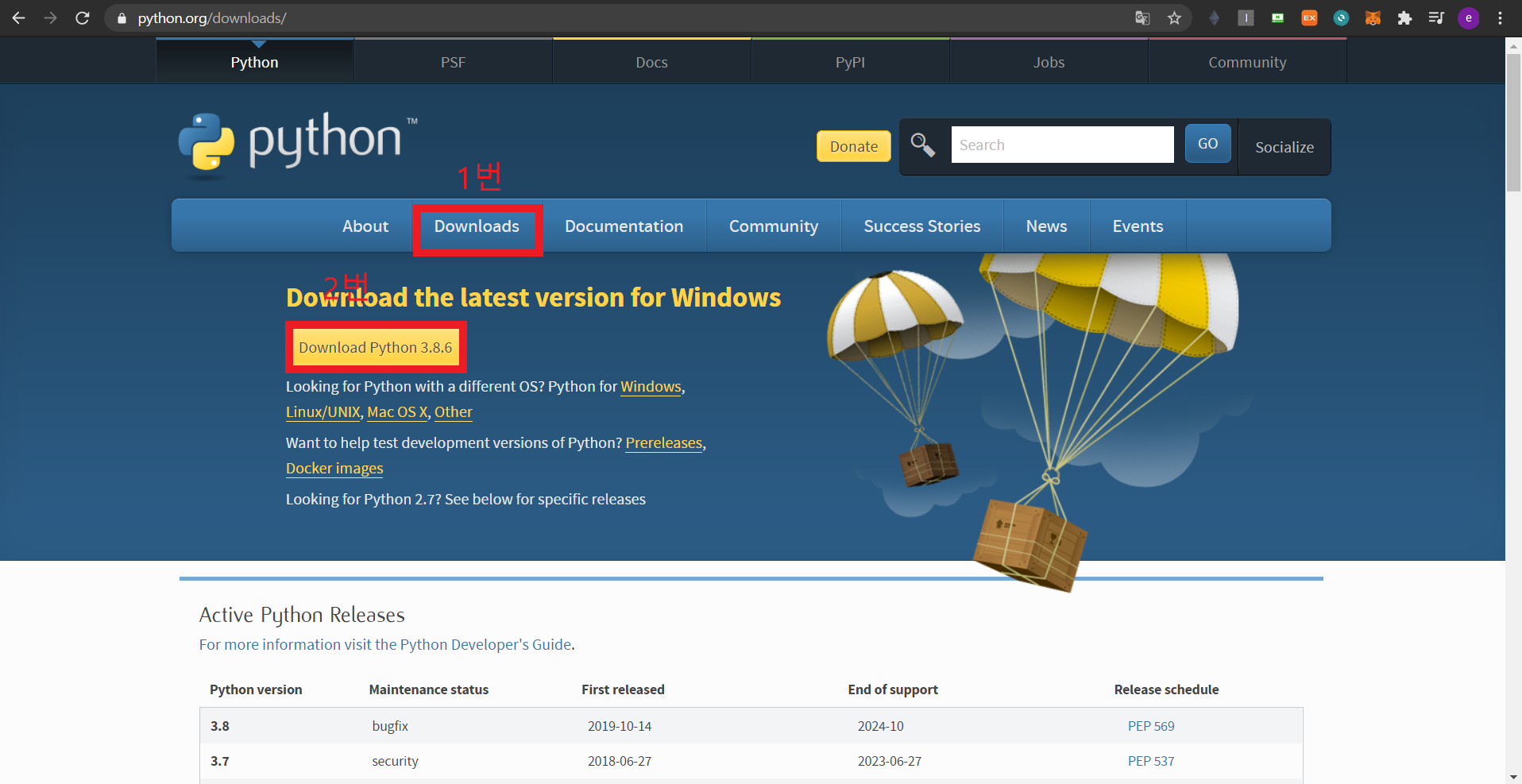Viewport: 1522px width, 784px height.
Task: Follow the Windows link
Action: click(651, 387)
